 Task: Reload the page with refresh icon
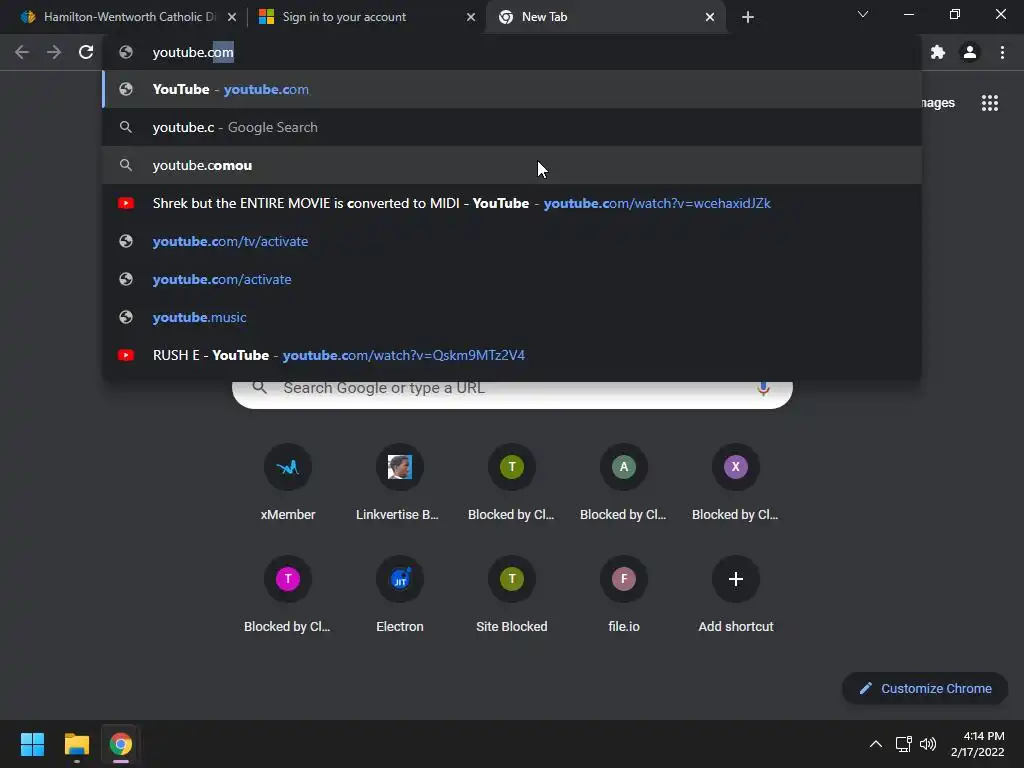click(86, 52)
